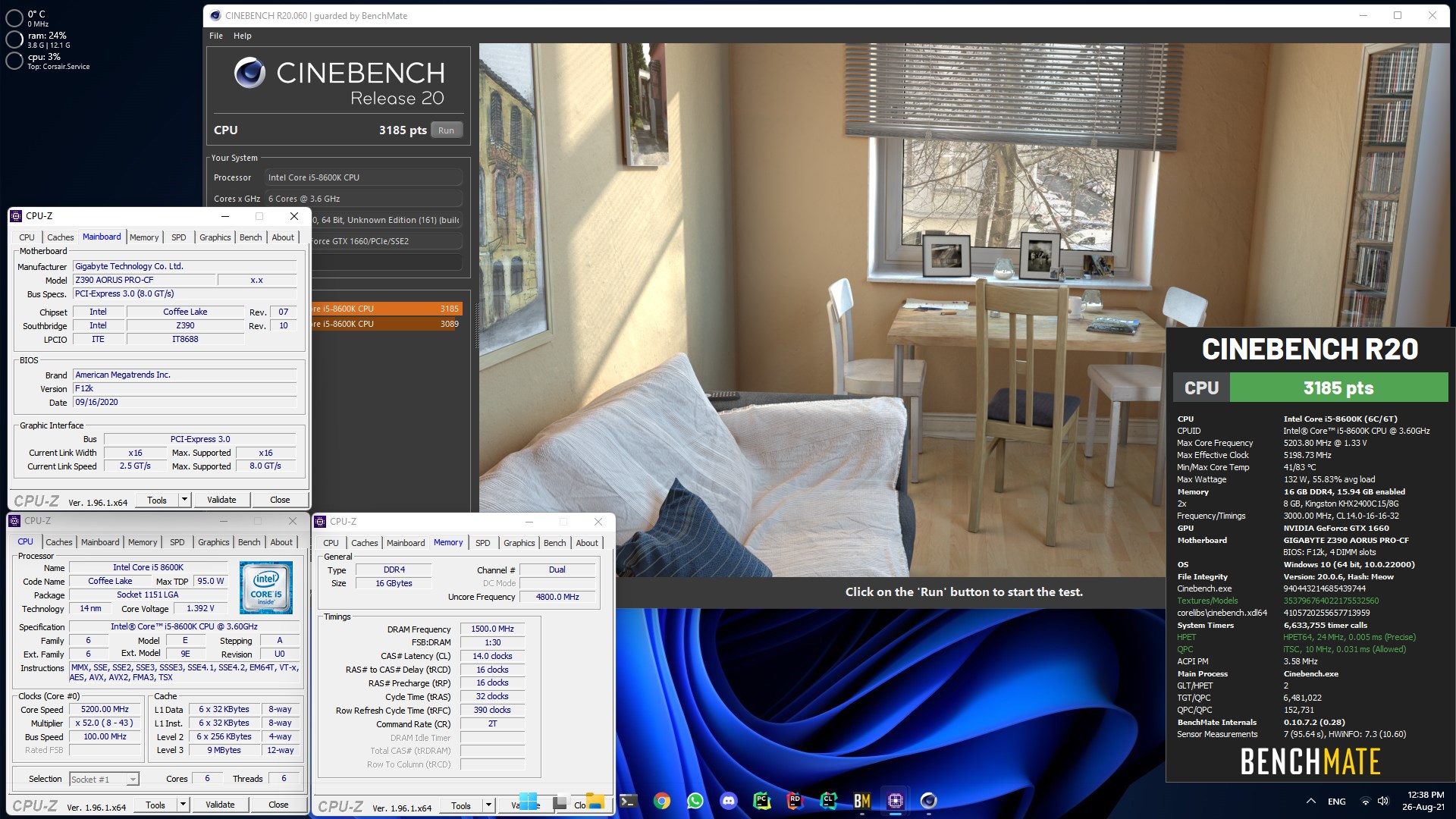Open CLion from the taskbar
This screenshot has width=1456, height=819.
829,801
